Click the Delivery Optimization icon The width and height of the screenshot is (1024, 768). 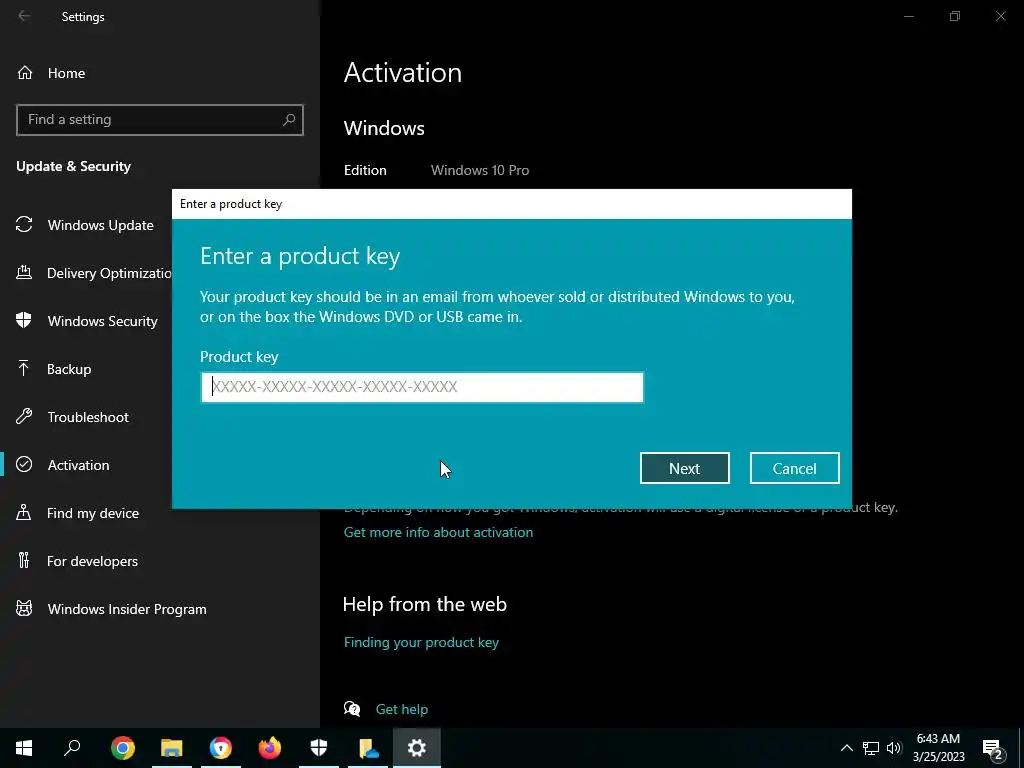(x=24, y=272)
